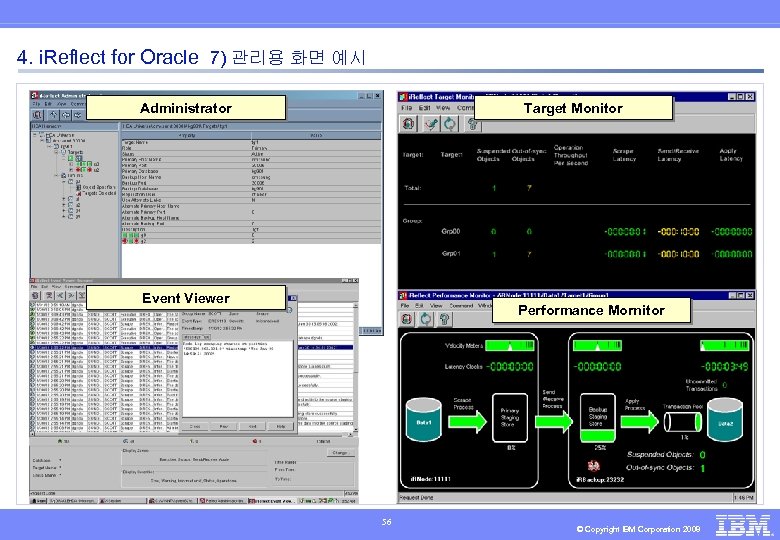Click the Scrape Process green arrow
Image resolution: width=780 pixels, height=540 pixels.
tap(467, 422)
